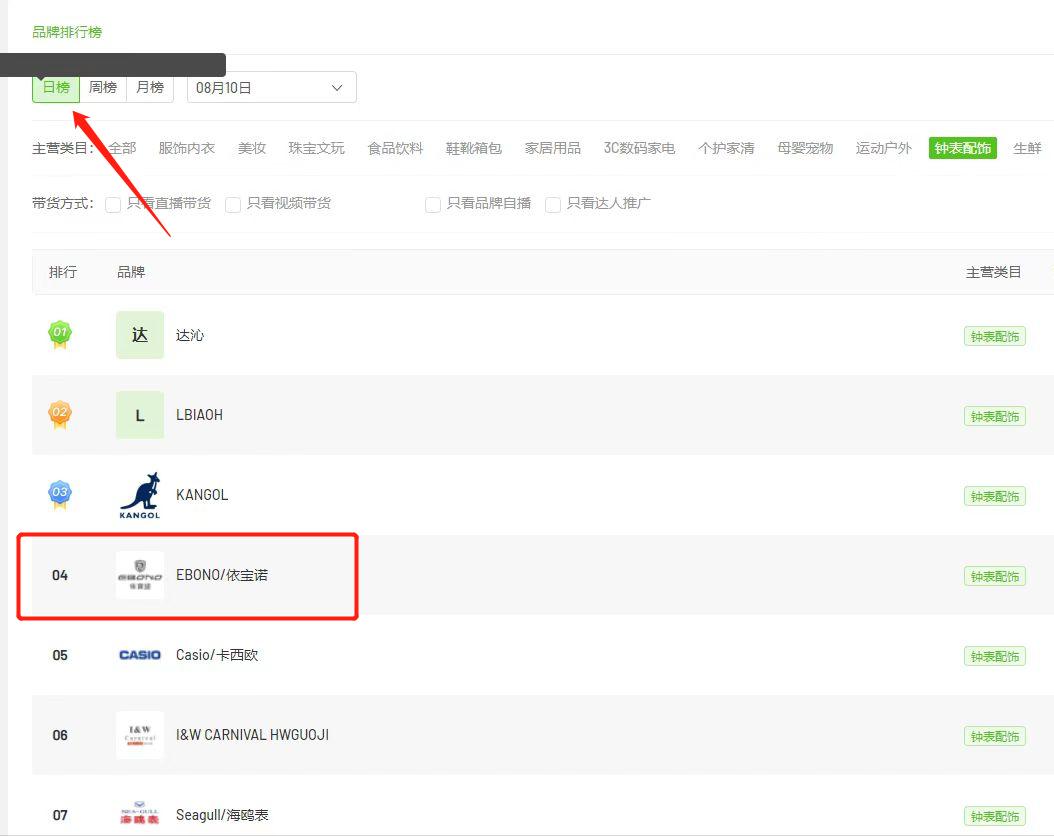Select 母婴宠物 category filter
This screenshot has height=836, width=1054.
(805, 148)
